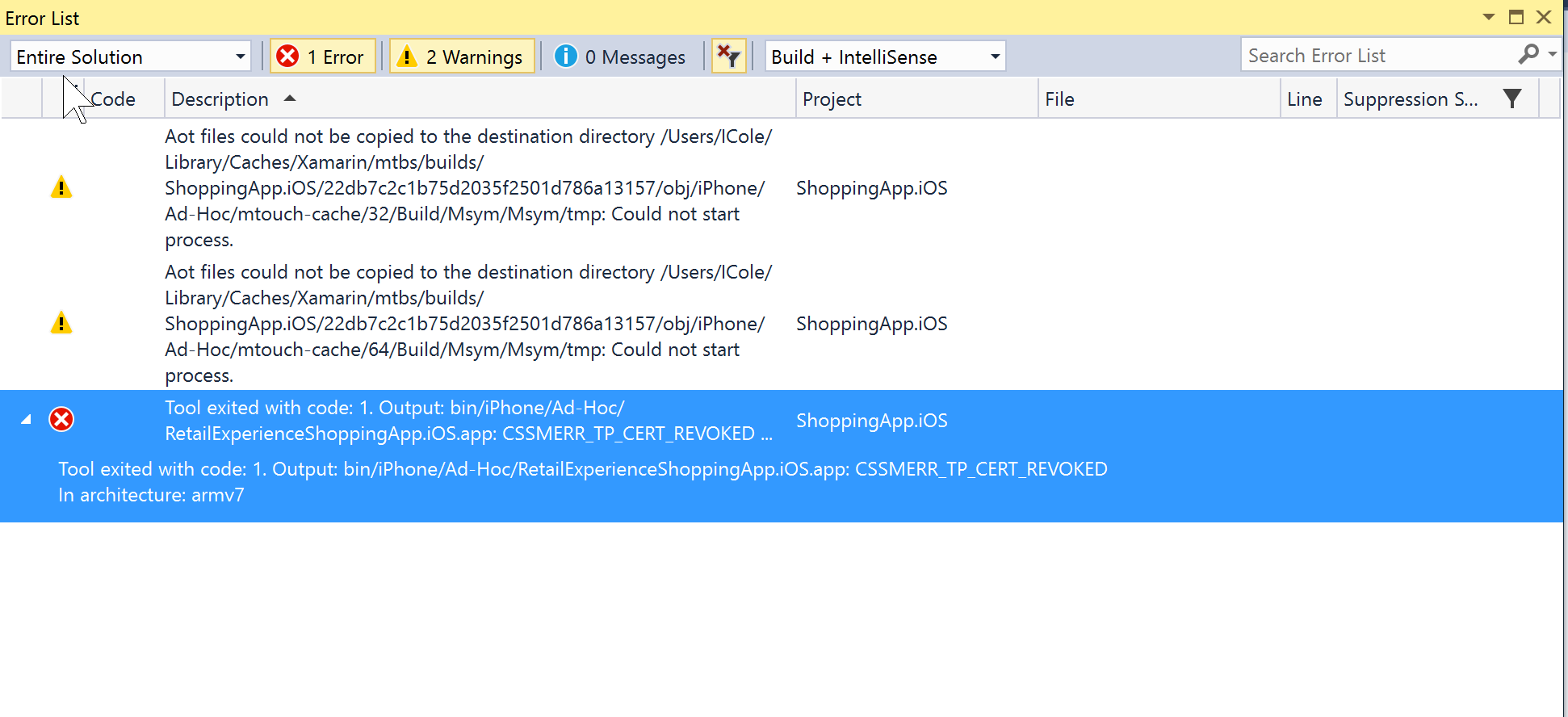Screen dimensions: 1568x717
Task: Select the CSSMERR_TP_CERT_REVOKED error description
Action: click(x=468, y=421)
